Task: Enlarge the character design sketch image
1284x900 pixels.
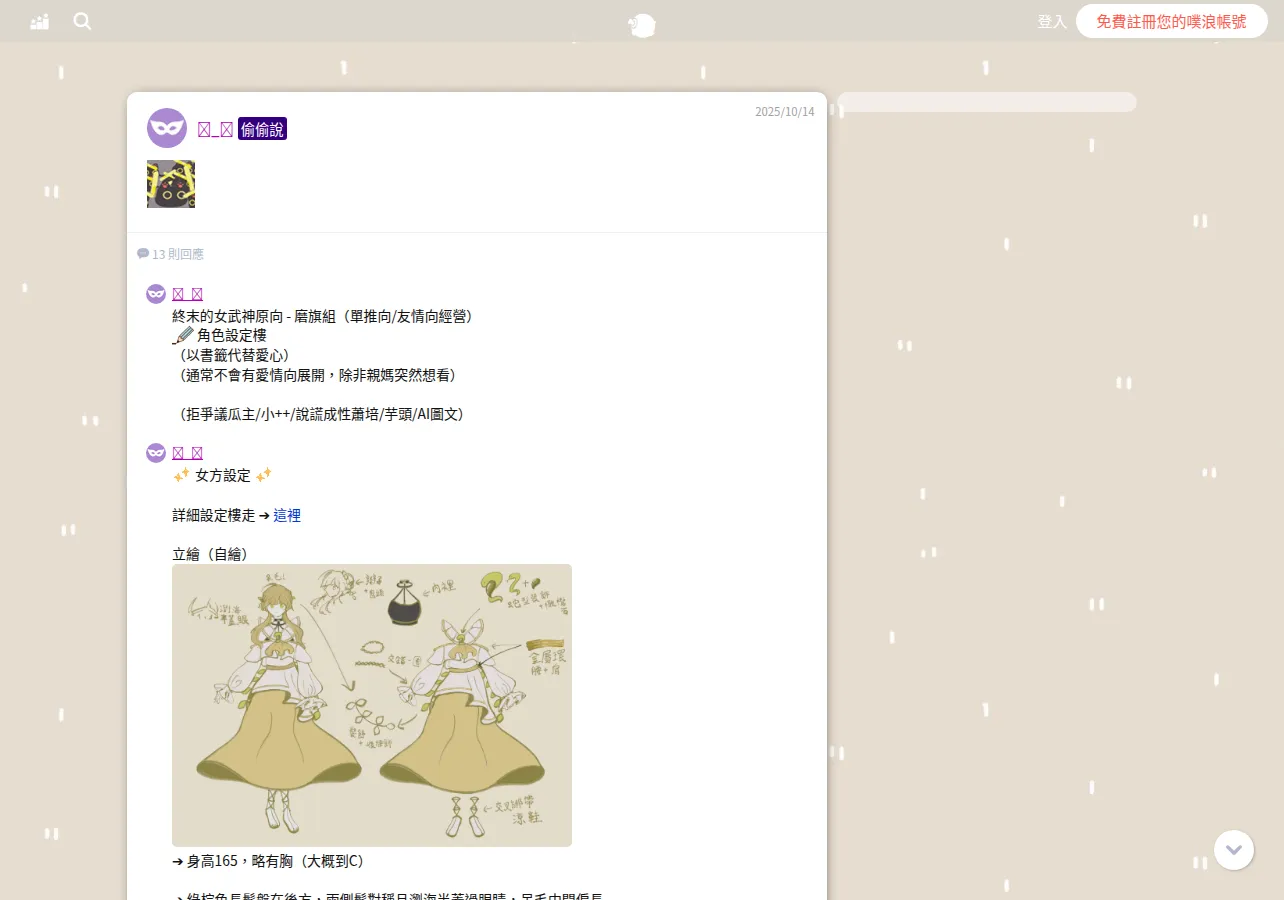Action: pos(372,705)
